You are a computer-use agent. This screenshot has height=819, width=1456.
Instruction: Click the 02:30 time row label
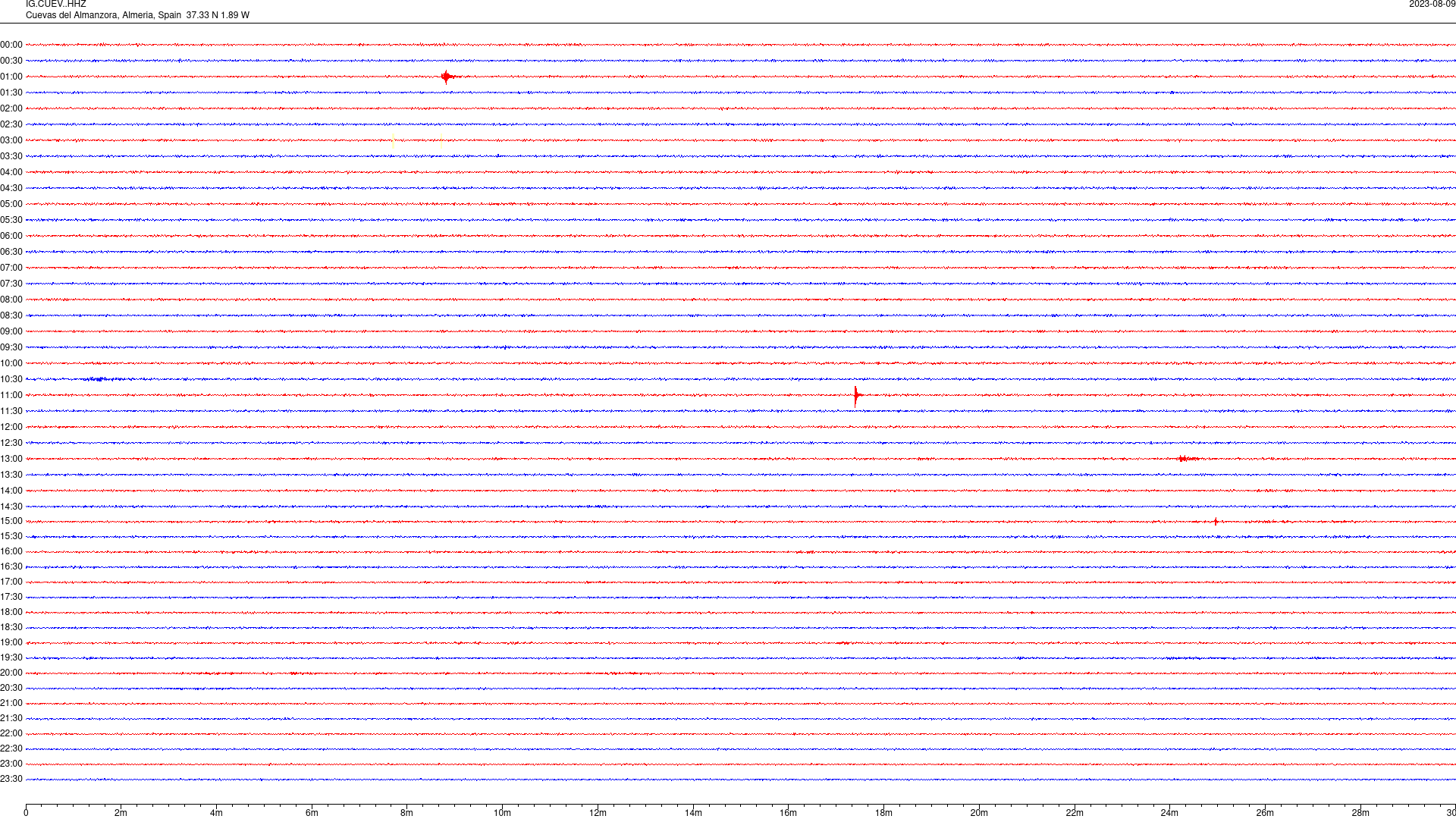click(11, 124)
